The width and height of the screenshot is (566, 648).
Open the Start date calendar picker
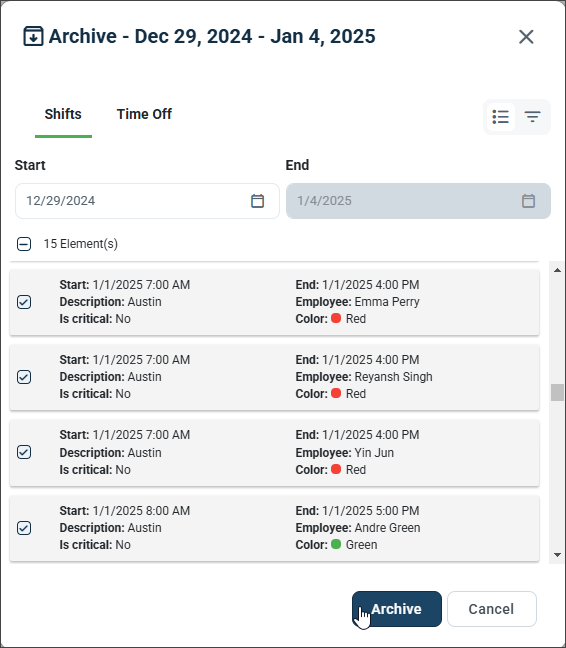coord(257,201)
